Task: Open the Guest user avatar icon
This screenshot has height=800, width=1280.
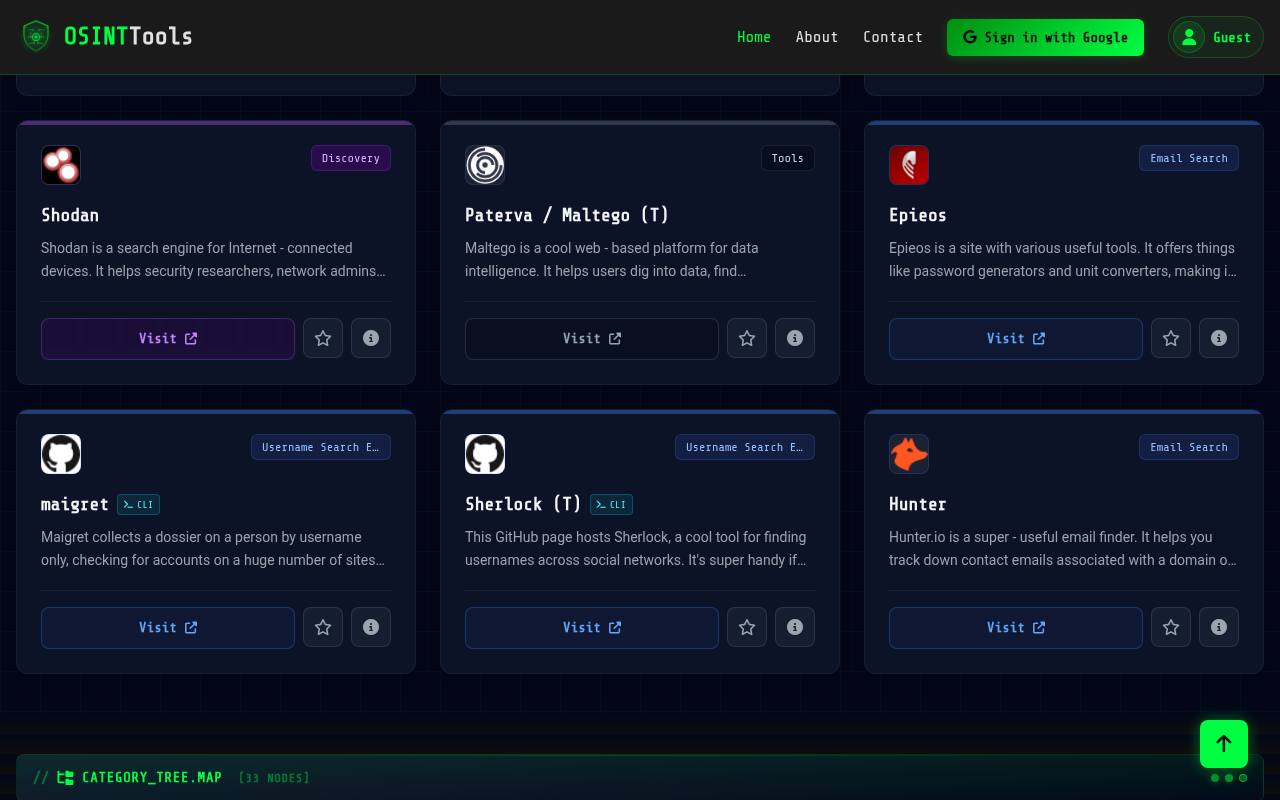Action: click(x=1189, y=37)
